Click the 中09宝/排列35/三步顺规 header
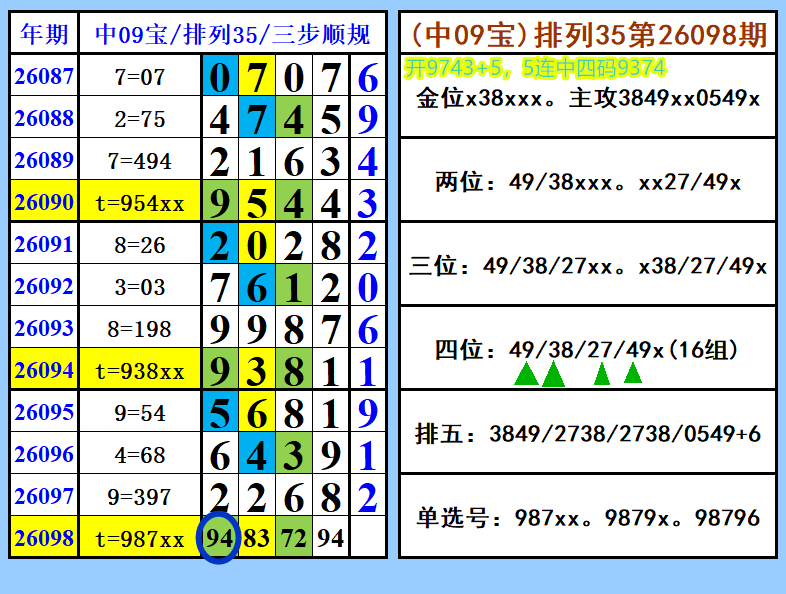The image size is (786, 594). 232,35
